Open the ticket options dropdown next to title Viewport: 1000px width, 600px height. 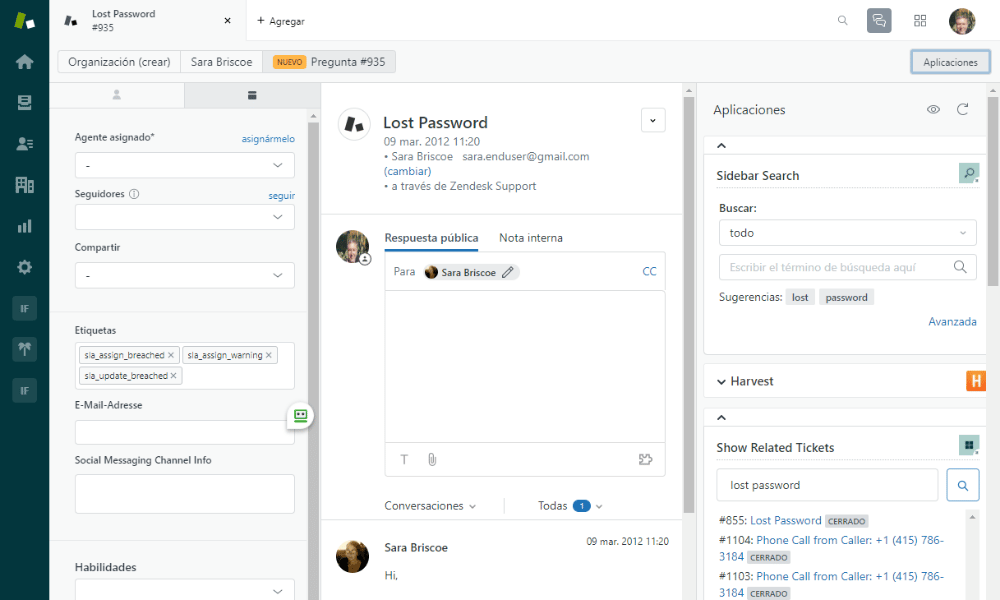[653, 120]
